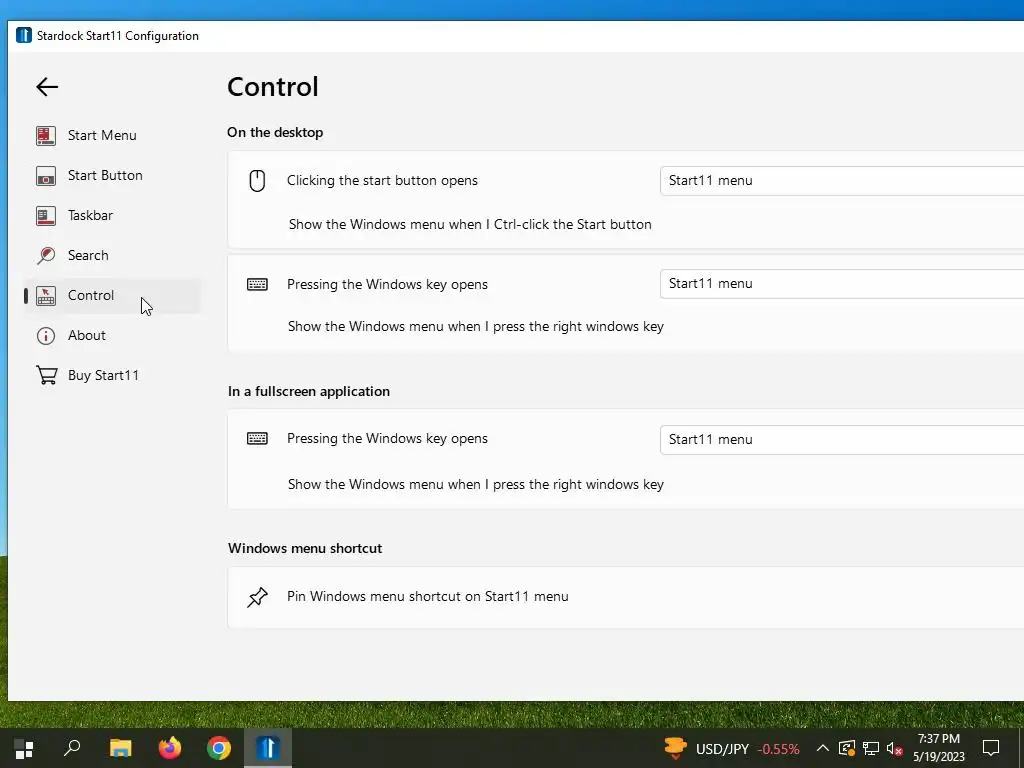This screenshot has height=768, width=1024.
Task: Show hidden system tray icons
Action: (823, 748)
